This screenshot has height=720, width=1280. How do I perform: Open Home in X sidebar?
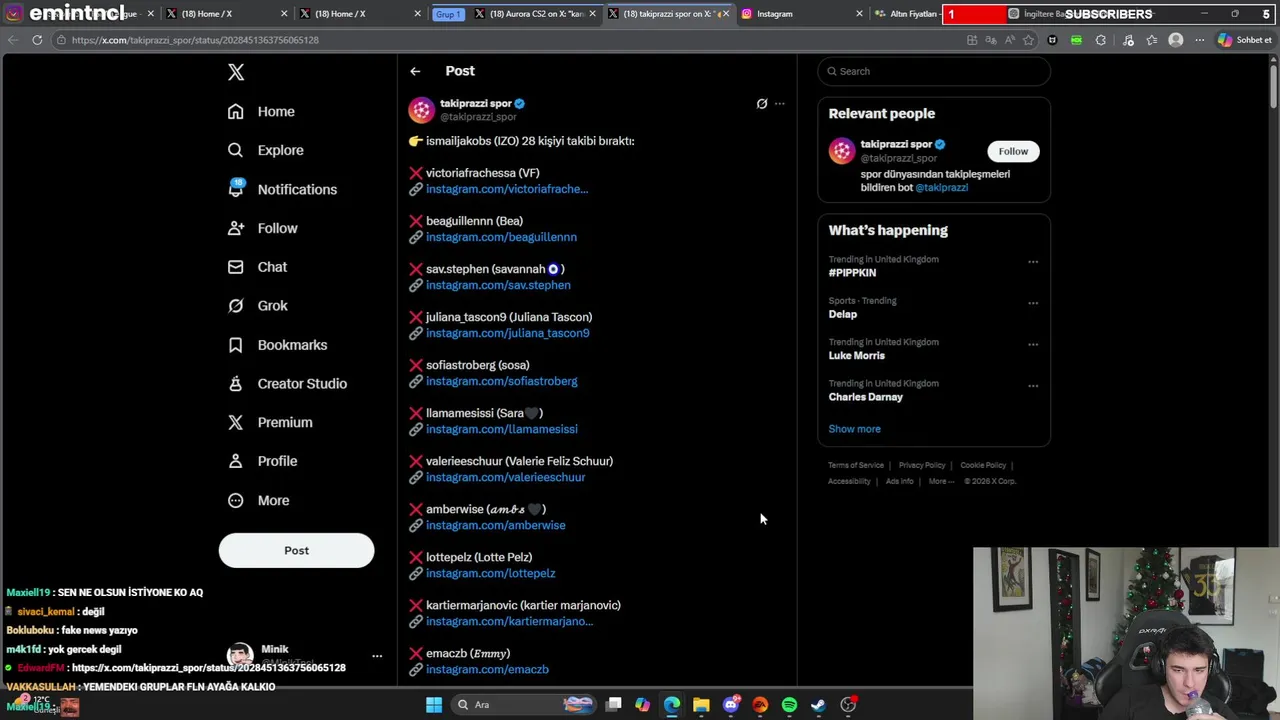pyautogui.click(x=261, y=111)
